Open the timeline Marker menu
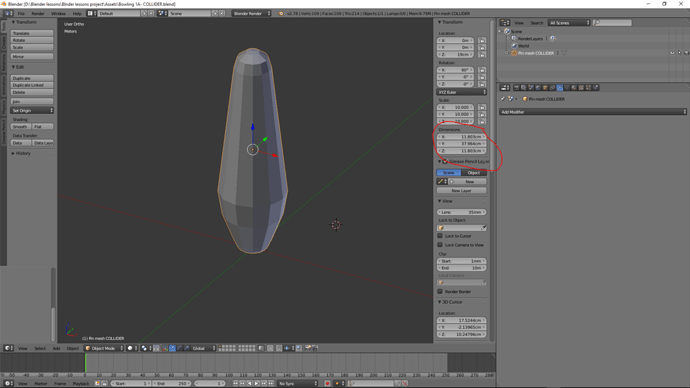 (x=40, y=384)
